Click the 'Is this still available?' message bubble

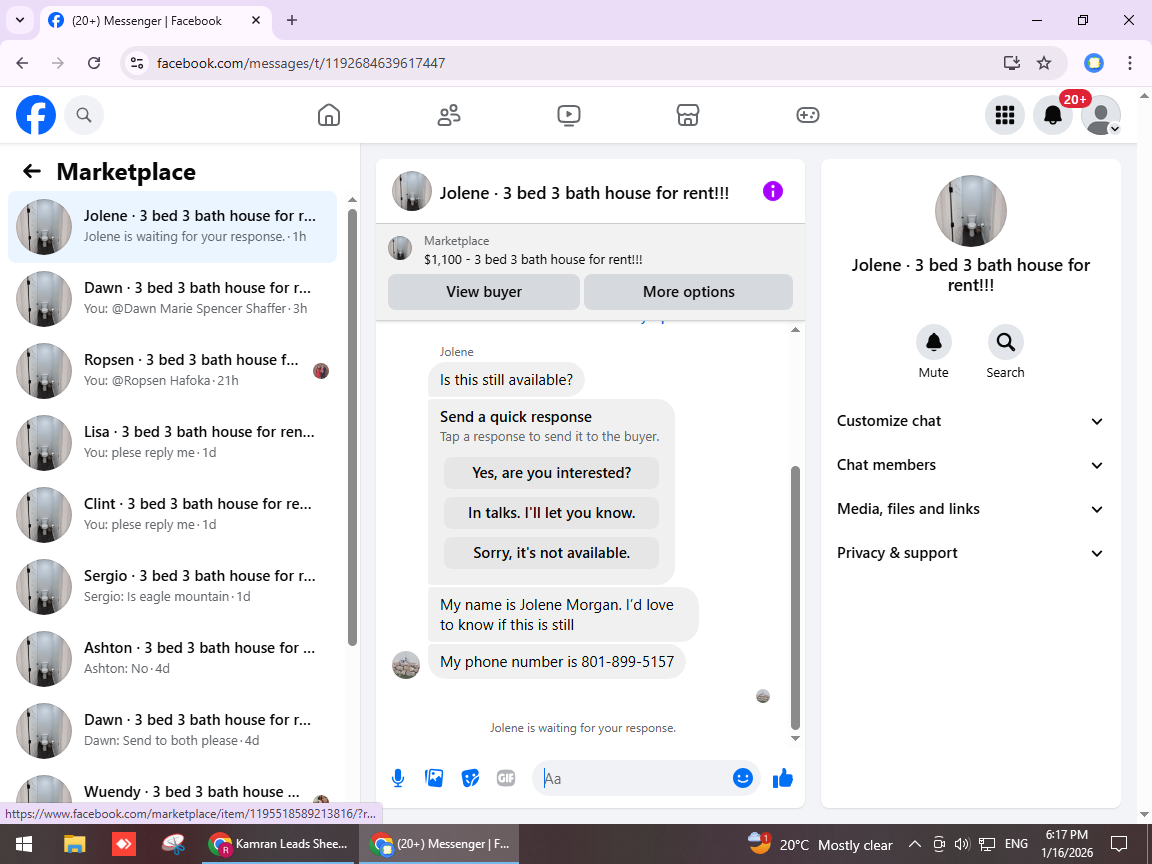coord(506,380)
